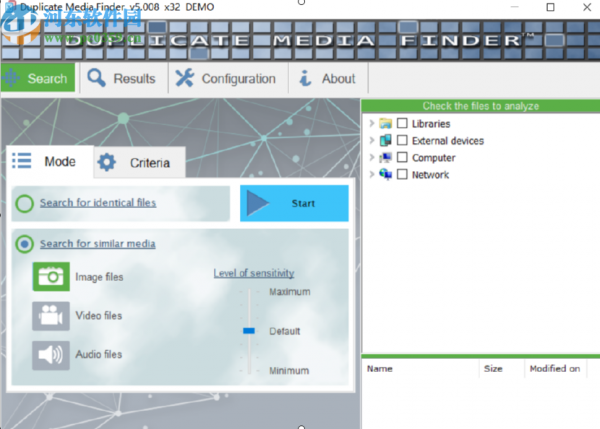Open the Level of sensitivity link

click(254, 273)
